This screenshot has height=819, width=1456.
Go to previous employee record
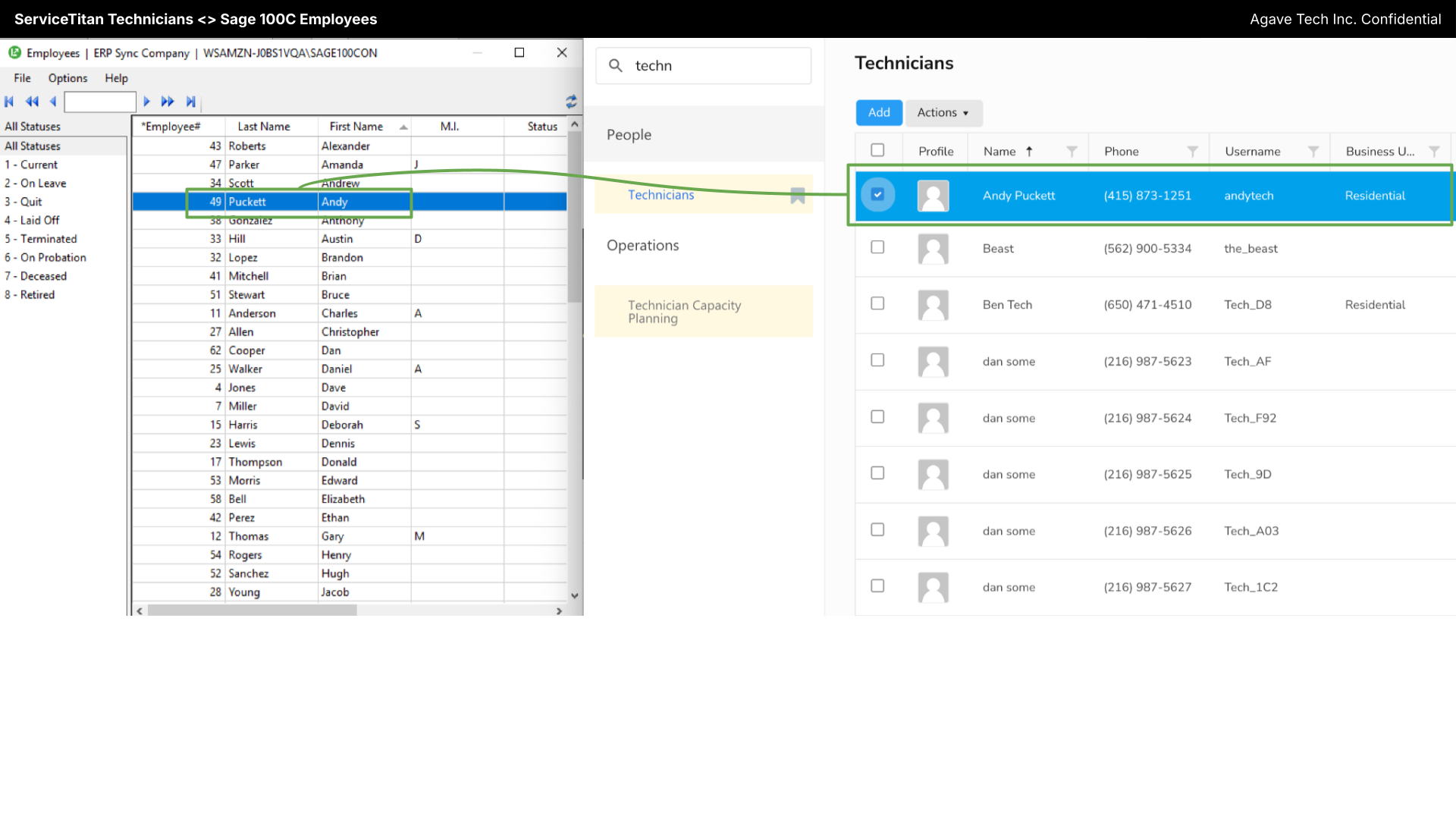coord(53,102)
